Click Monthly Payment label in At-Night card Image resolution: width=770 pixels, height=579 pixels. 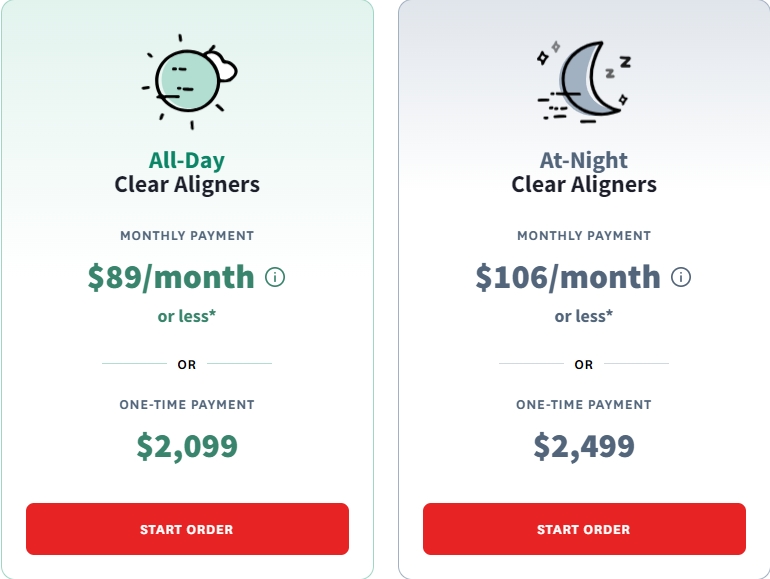(584, 236)
